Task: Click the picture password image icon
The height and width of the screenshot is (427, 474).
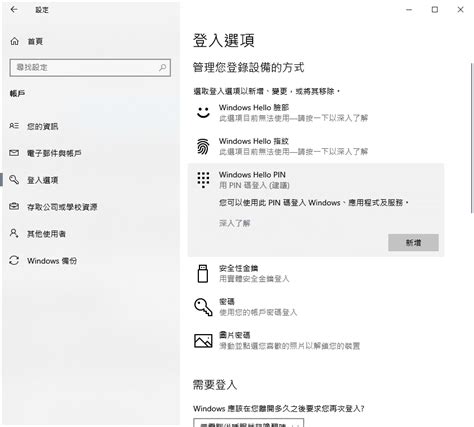Action: [203, 341]
